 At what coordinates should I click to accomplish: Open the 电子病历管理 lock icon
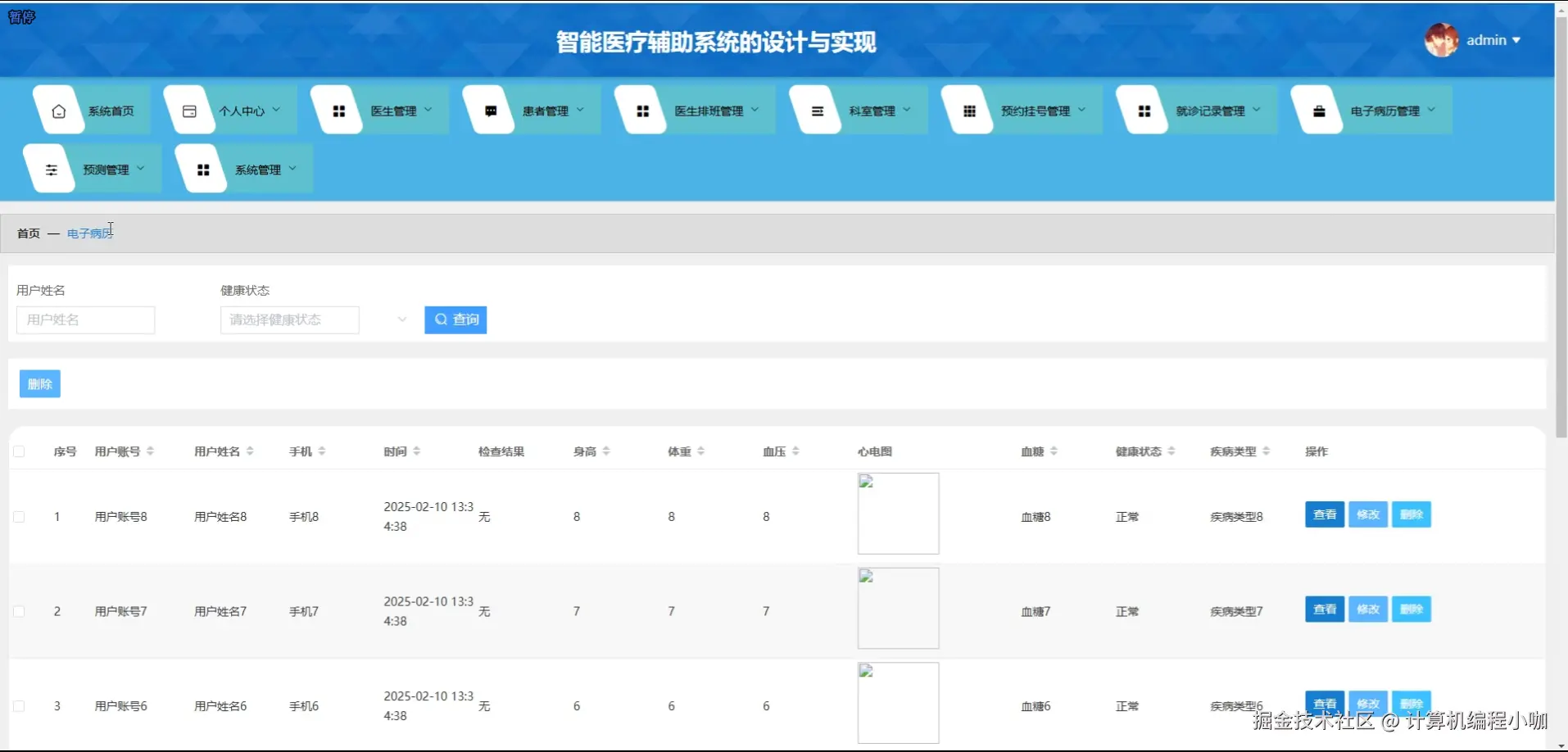(1318, 109)
